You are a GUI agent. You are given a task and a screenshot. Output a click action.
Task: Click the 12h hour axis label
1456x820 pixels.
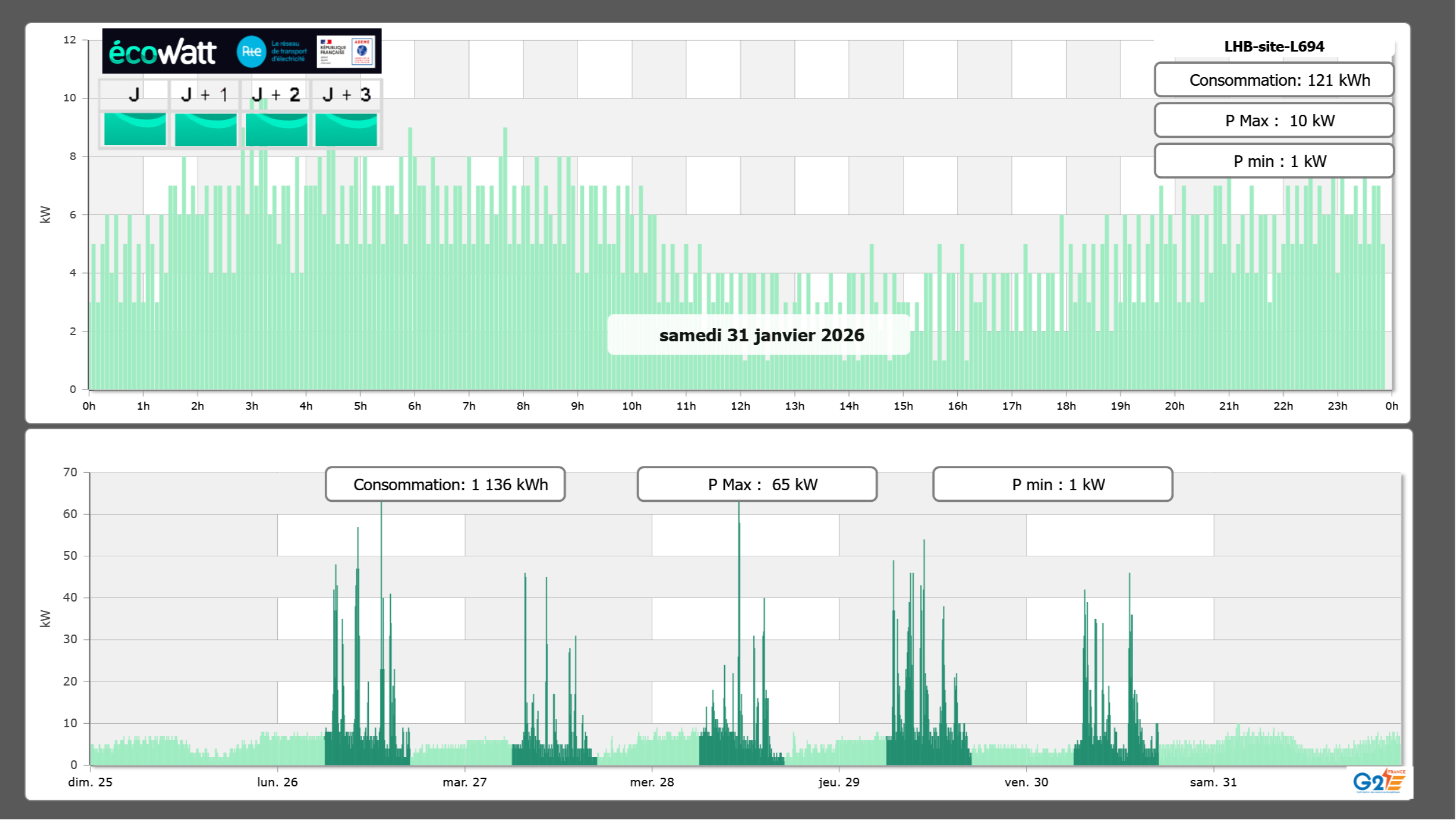click(x=740, y=406)
